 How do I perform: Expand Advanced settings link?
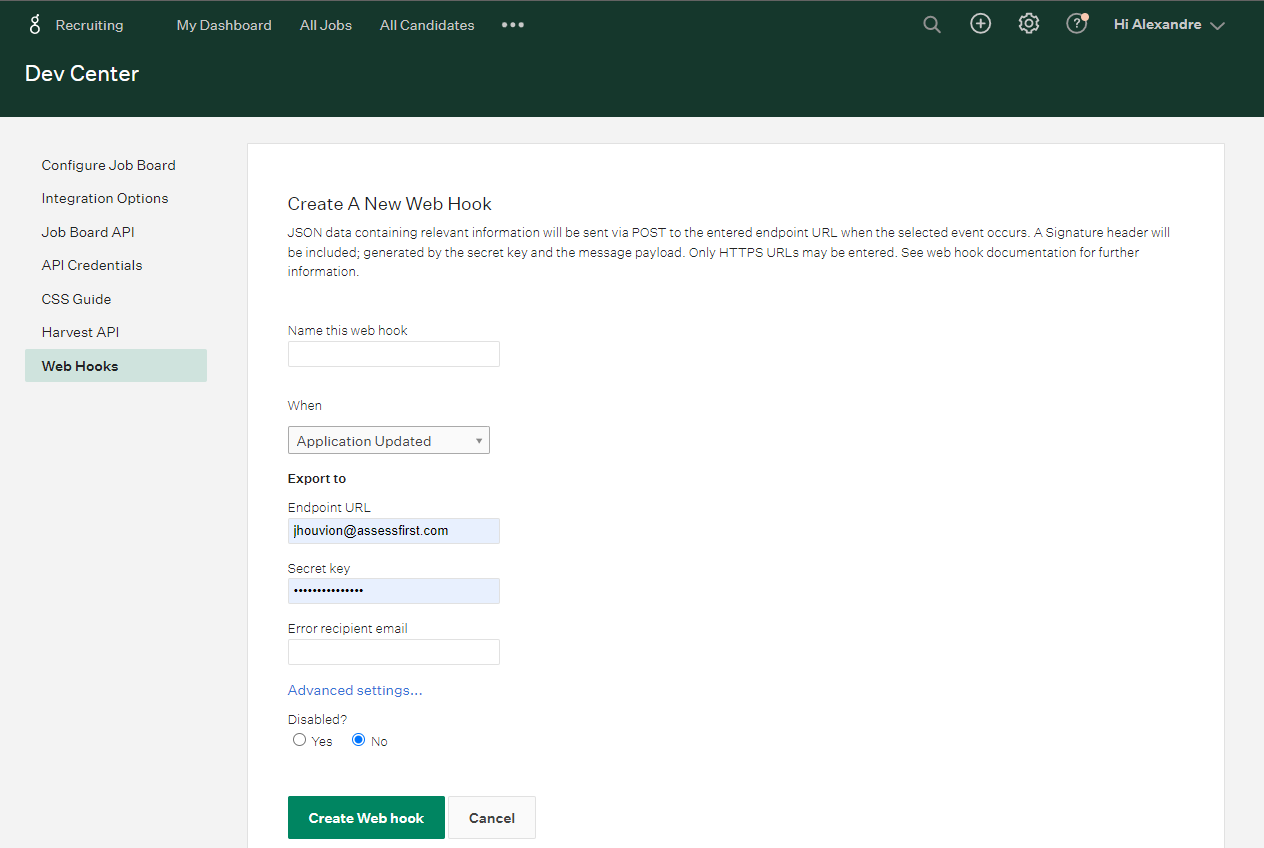pyautogui.click(x=355, y=690)
